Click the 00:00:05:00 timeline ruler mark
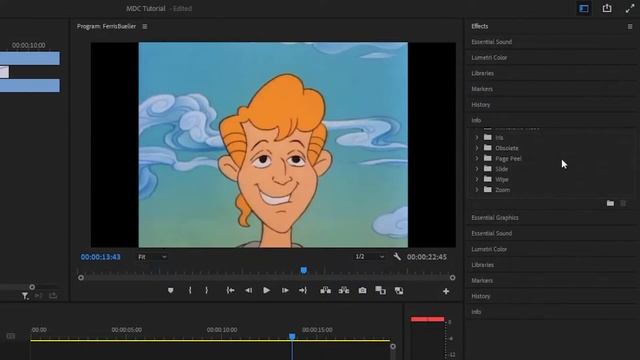This screenshot has width=640, height=360. tap(127, 330)
